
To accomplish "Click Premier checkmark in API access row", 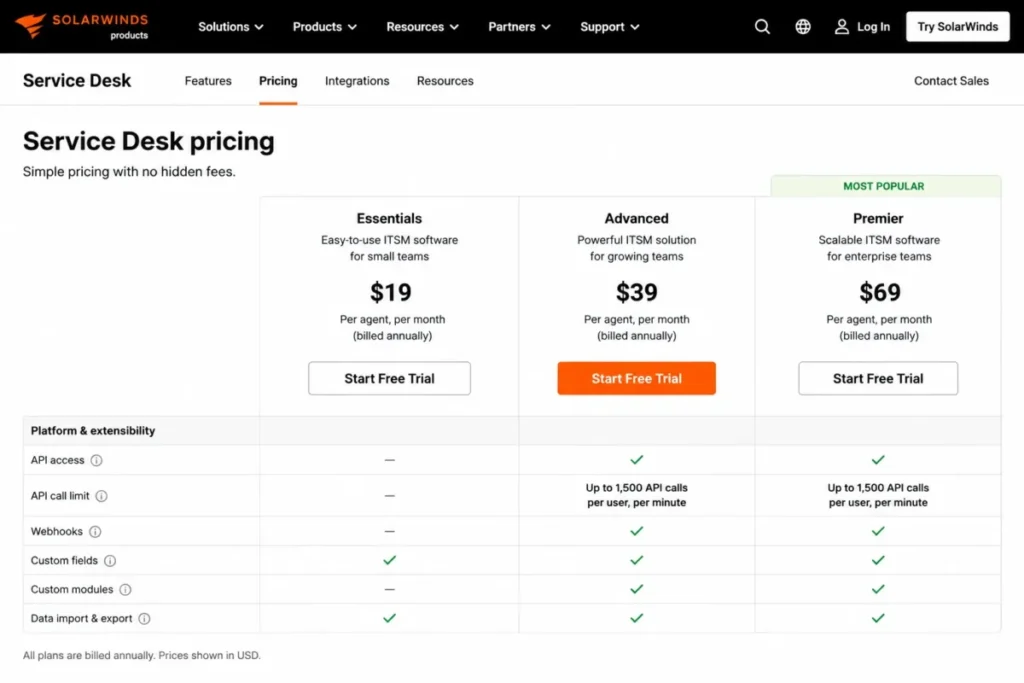I will point(878,460).
